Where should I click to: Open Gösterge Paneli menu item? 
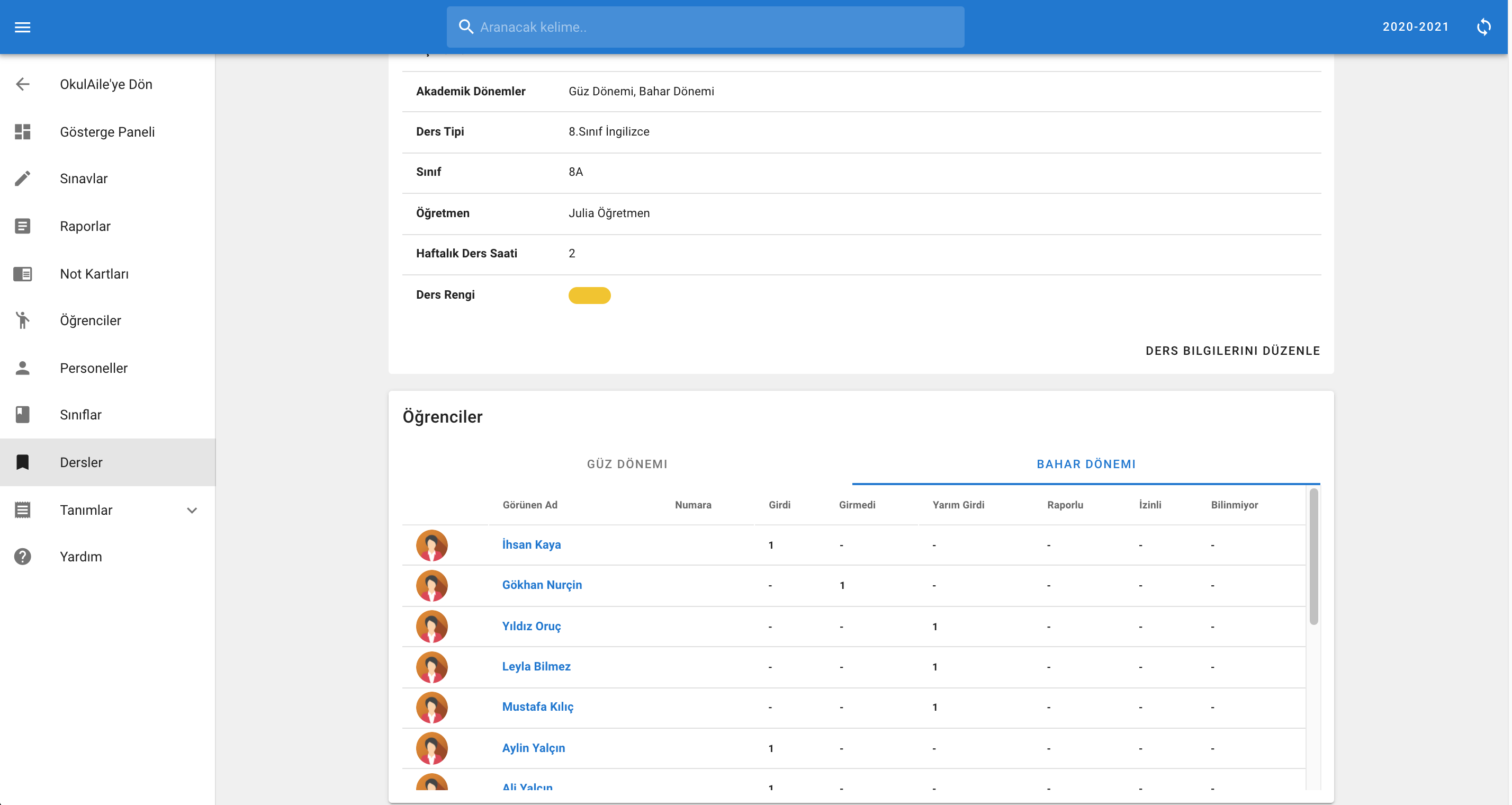tap(107, 131)
